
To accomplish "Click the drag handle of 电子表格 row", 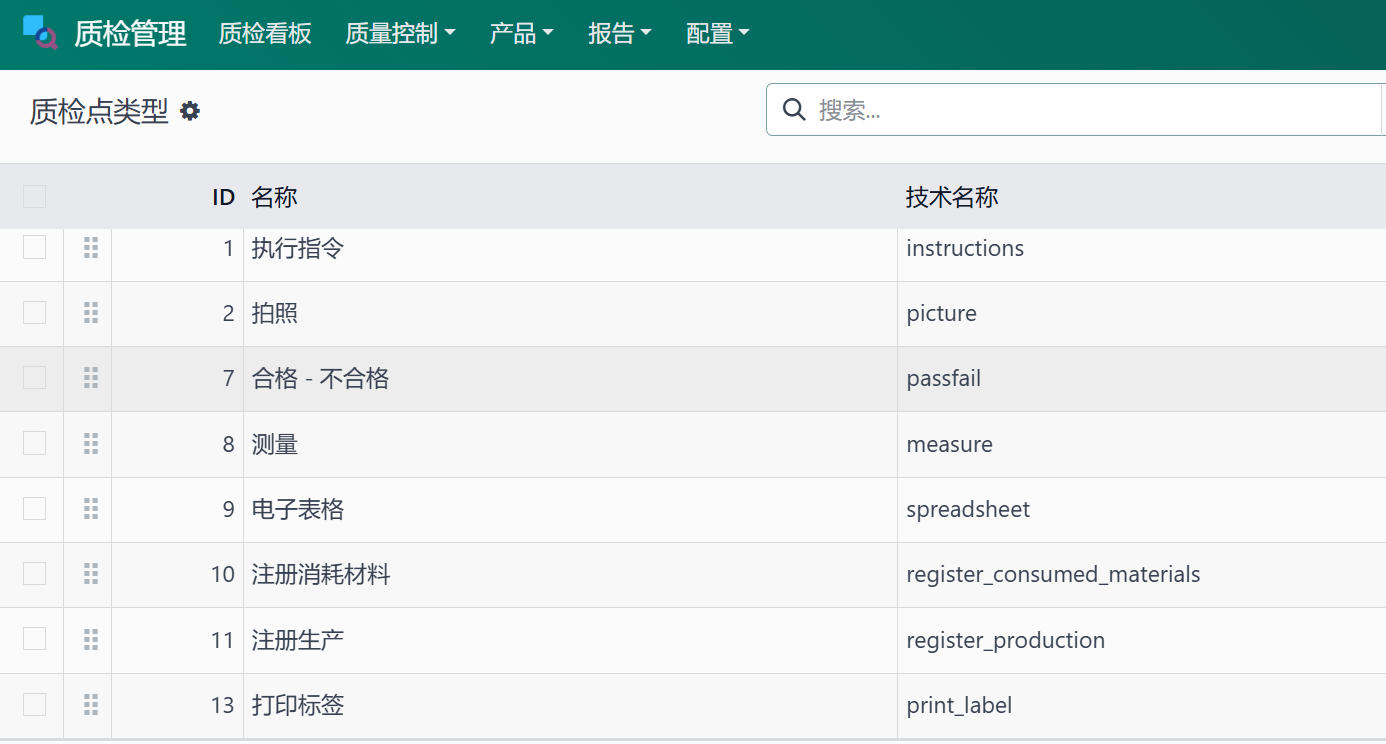I will pyautogui.click(x=91, y=509).
